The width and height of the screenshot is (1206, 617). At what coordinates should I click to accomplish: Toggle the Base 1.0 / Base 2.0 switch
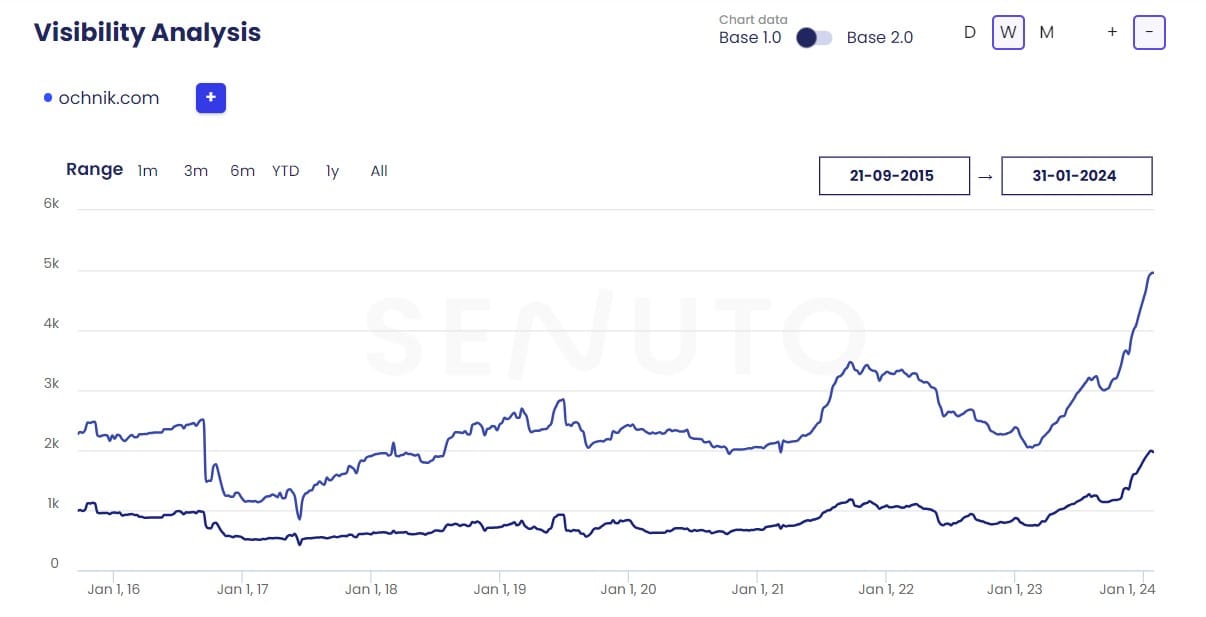813,38
